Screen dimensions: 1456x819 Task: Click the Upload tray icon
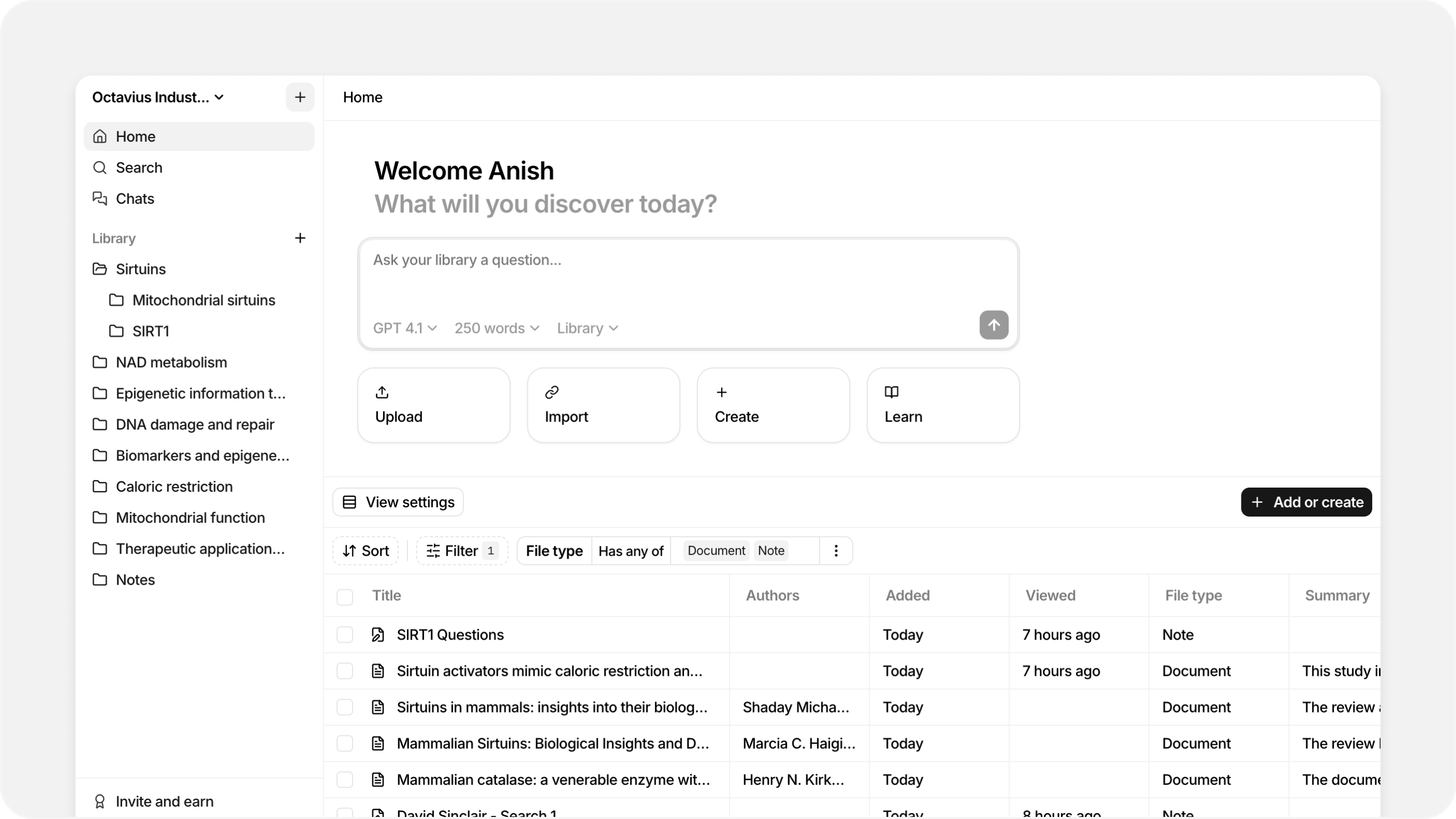[382, 392]
